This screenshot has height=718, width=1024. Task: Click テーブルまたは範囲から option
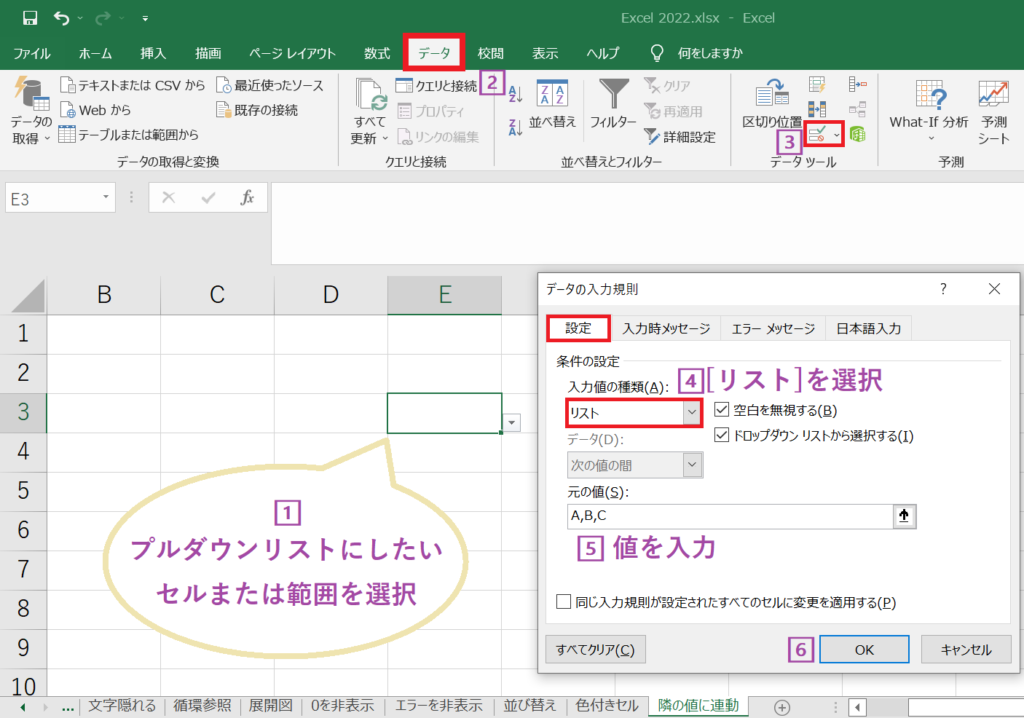[129, 135]
